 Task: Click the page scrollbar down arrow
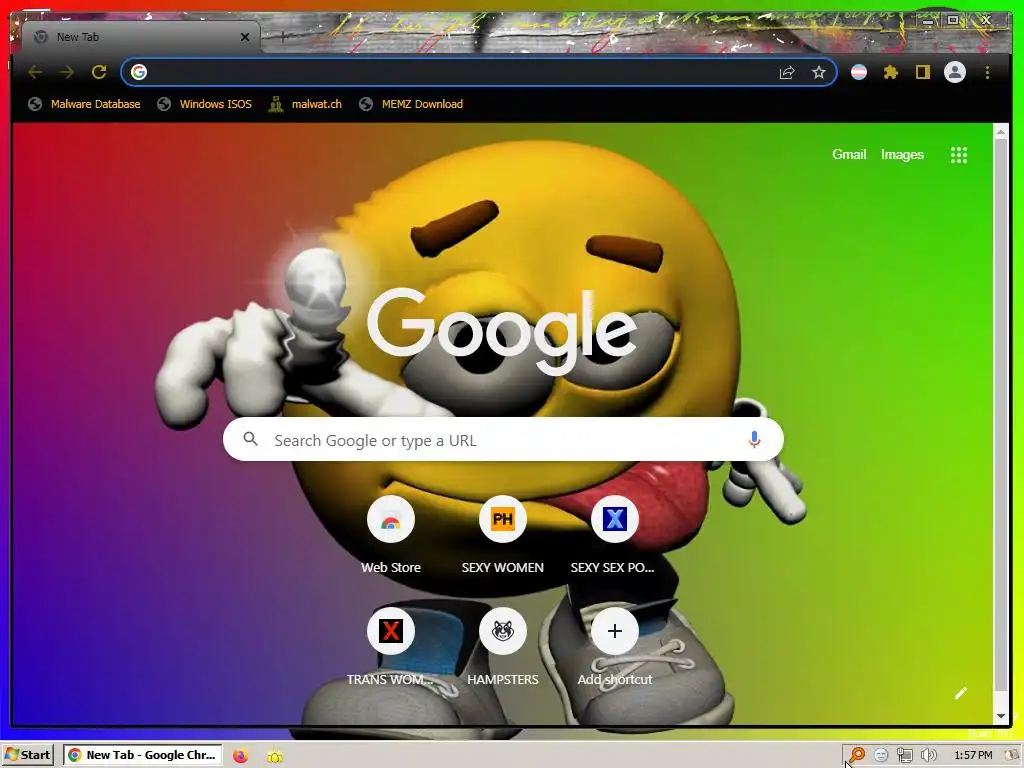[x=1000, y=716]
